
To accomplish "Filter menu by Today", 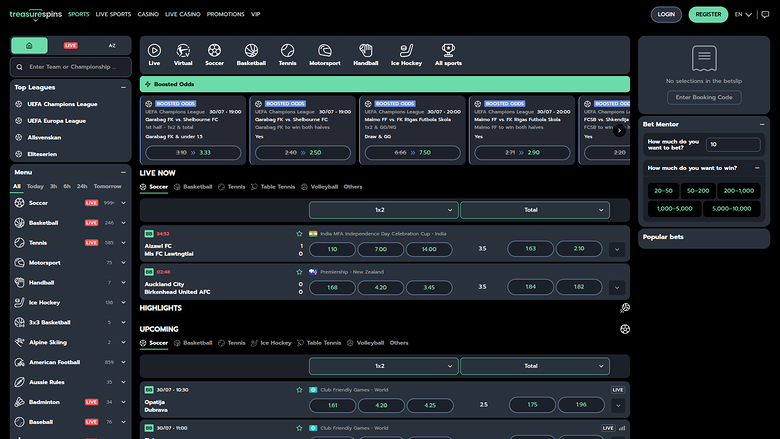I will [x=35, y=186].
